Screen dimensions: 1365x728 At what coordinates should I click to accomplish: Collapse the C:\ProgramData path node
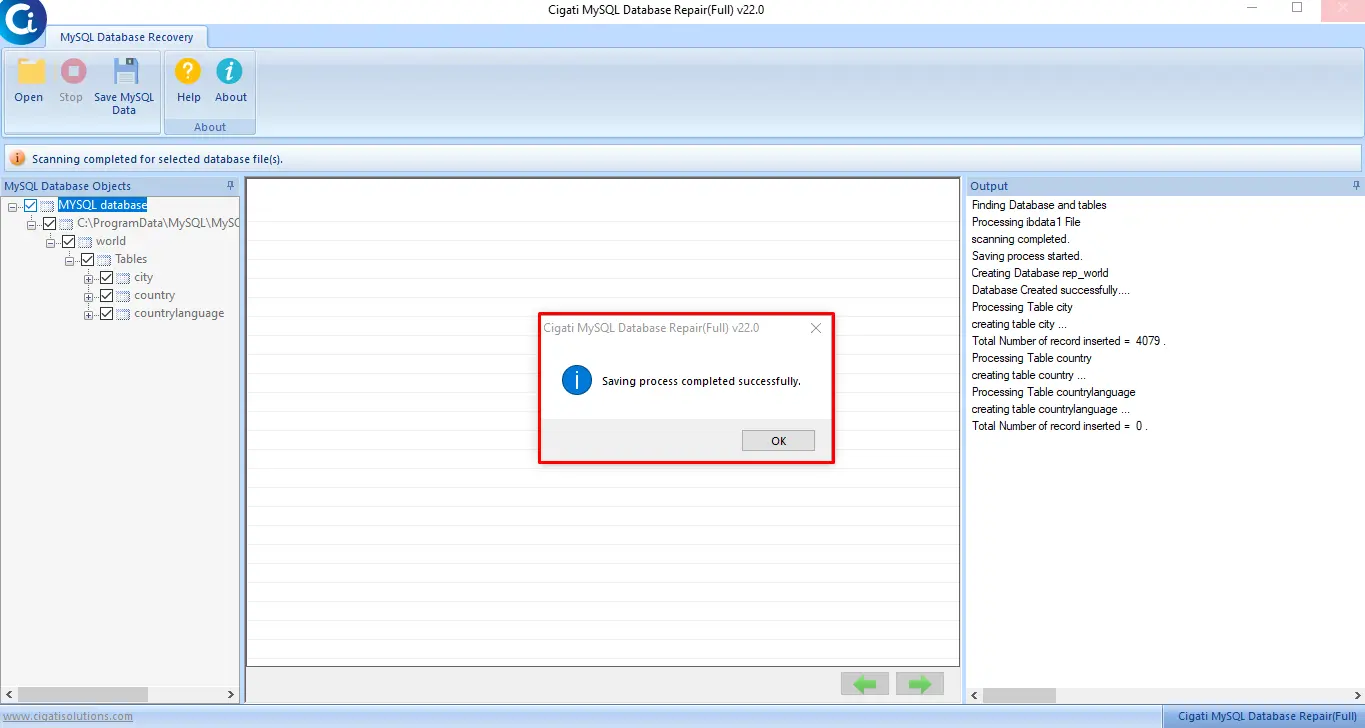click(32, 224)
